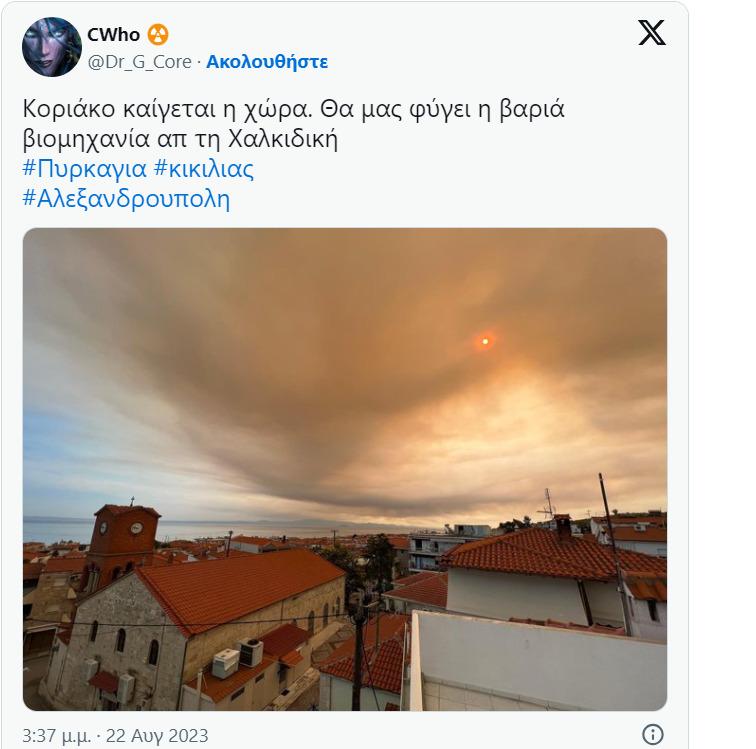756x749 pixels.
Task: Click the TV antenna on rooftop
Action: click(x=548, y=505)
